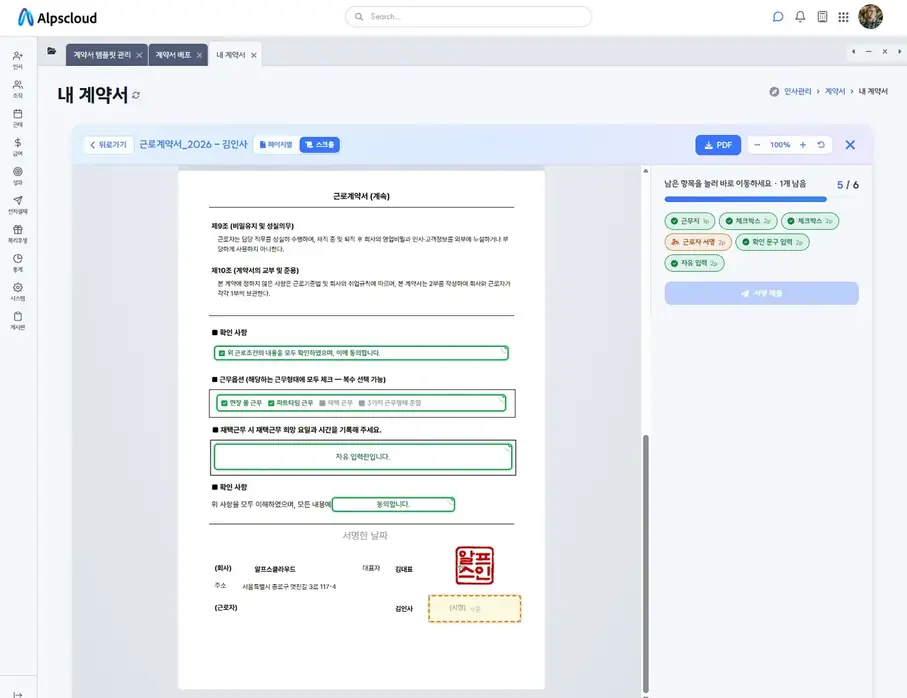Refresh the 내 계약서 page
This screenshot has height=698, width=907.
[x=136, y=95]
